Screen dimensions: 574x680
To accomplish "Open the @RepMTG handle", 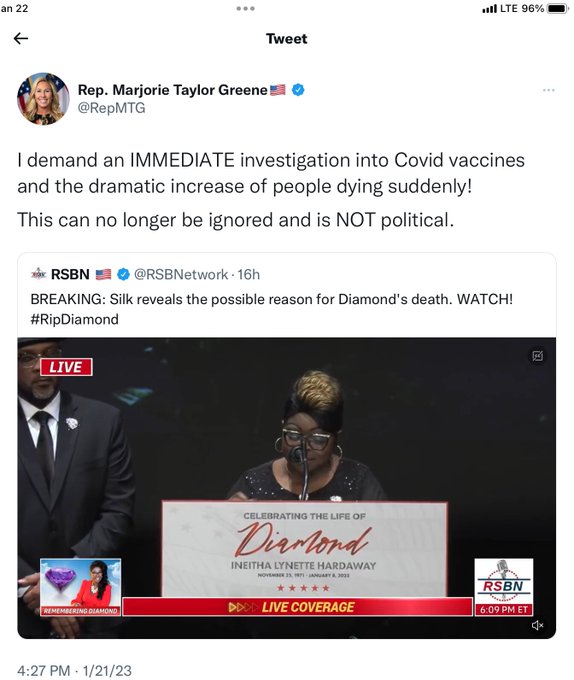I will pyautogui.click(x=111, y=108).
